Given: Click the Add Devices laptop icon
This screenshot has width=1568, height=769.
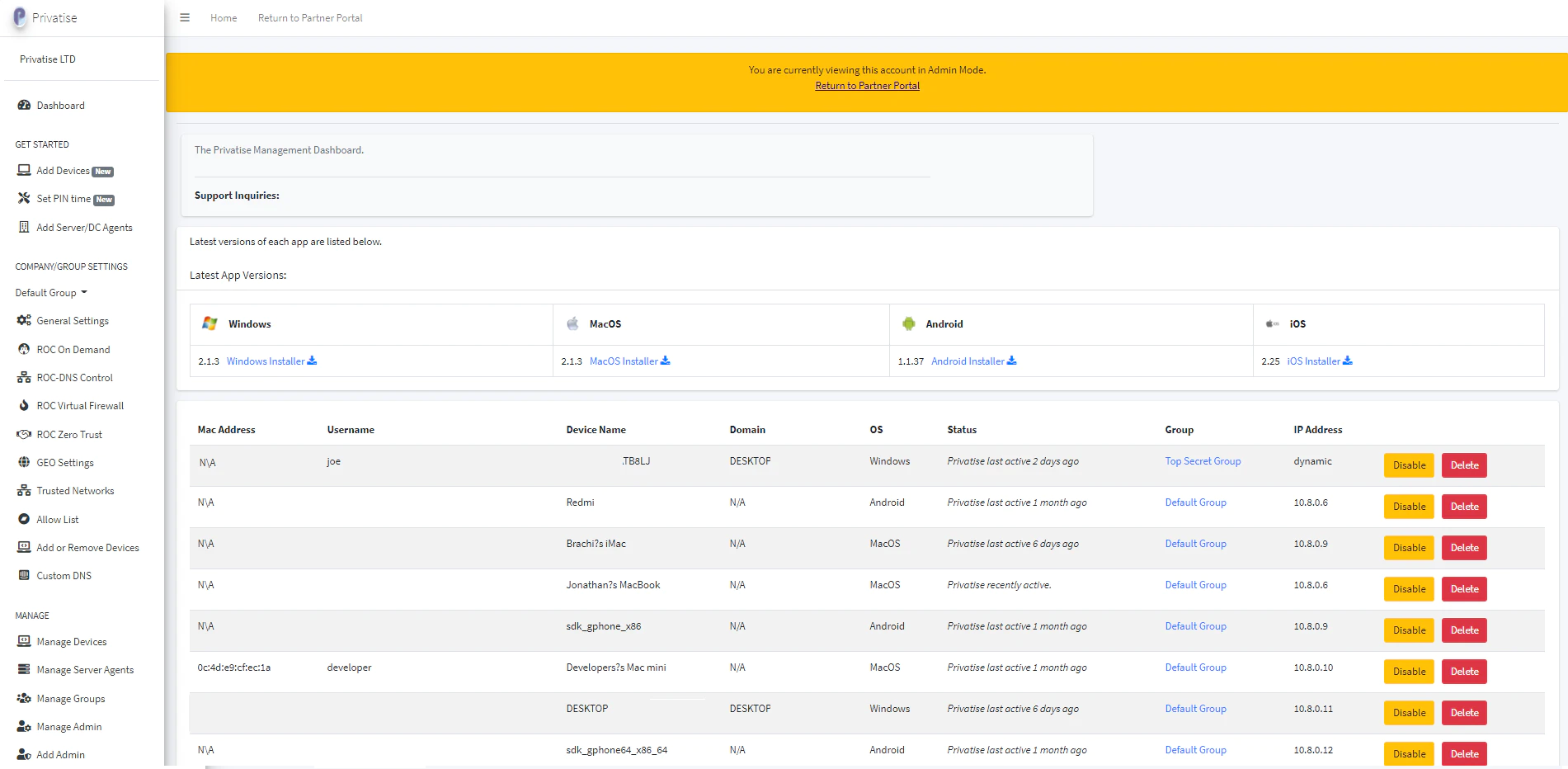Looking at the screenshot, I should [24, 171].
